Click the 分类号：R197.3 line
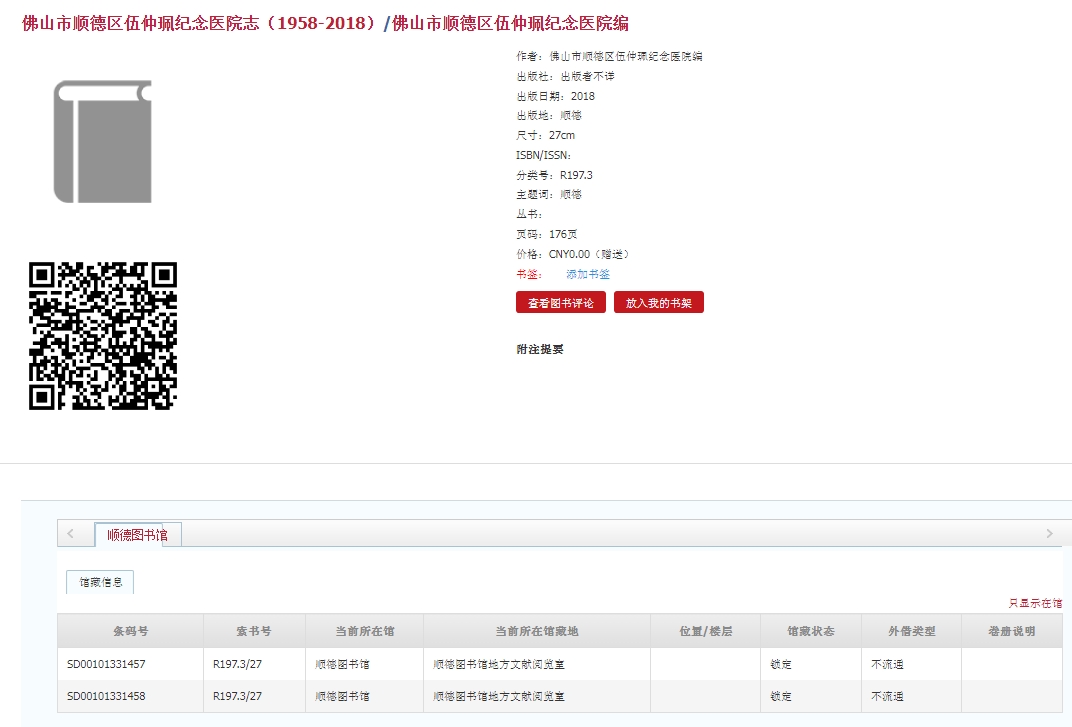 (x=554, y=175)
